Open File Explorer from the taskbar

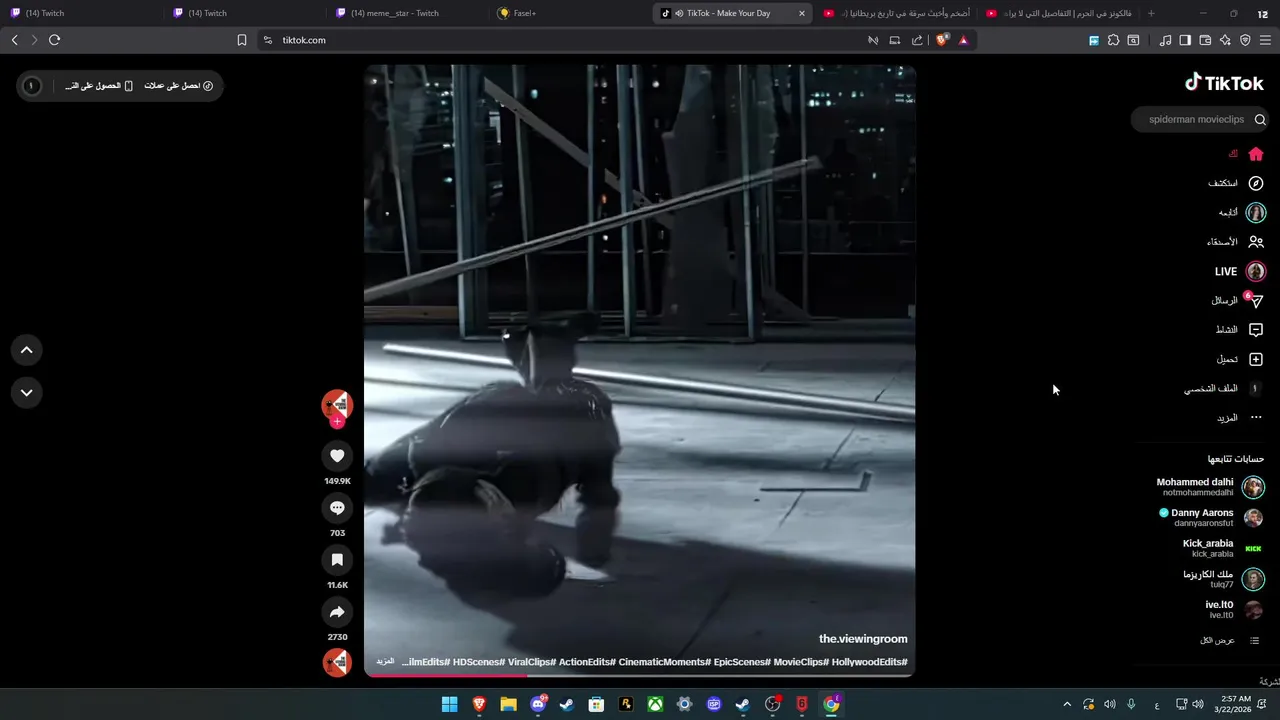tap(508, 704)
